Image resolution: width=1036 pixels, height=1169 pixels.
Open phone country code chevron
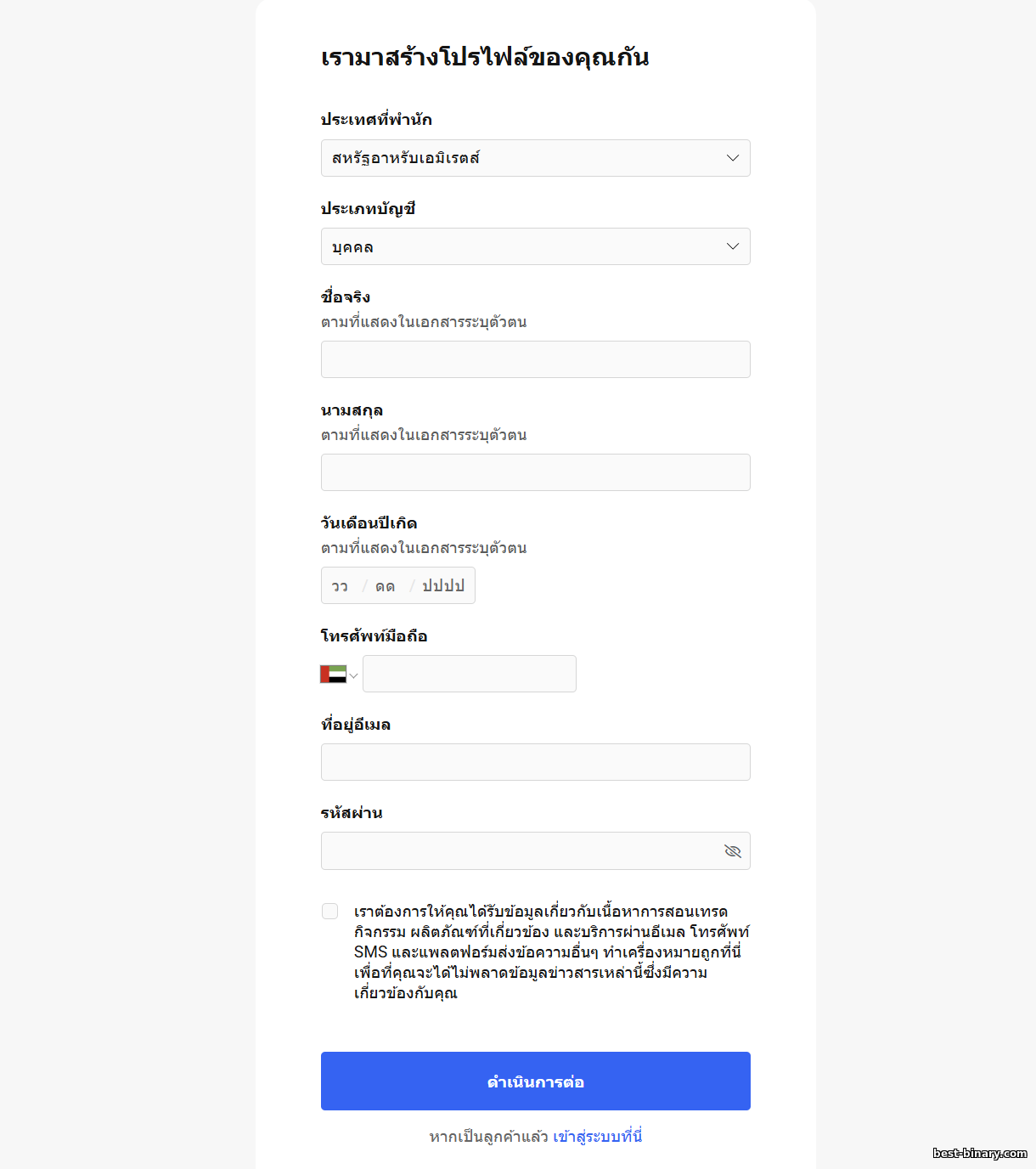pos(354,675)
